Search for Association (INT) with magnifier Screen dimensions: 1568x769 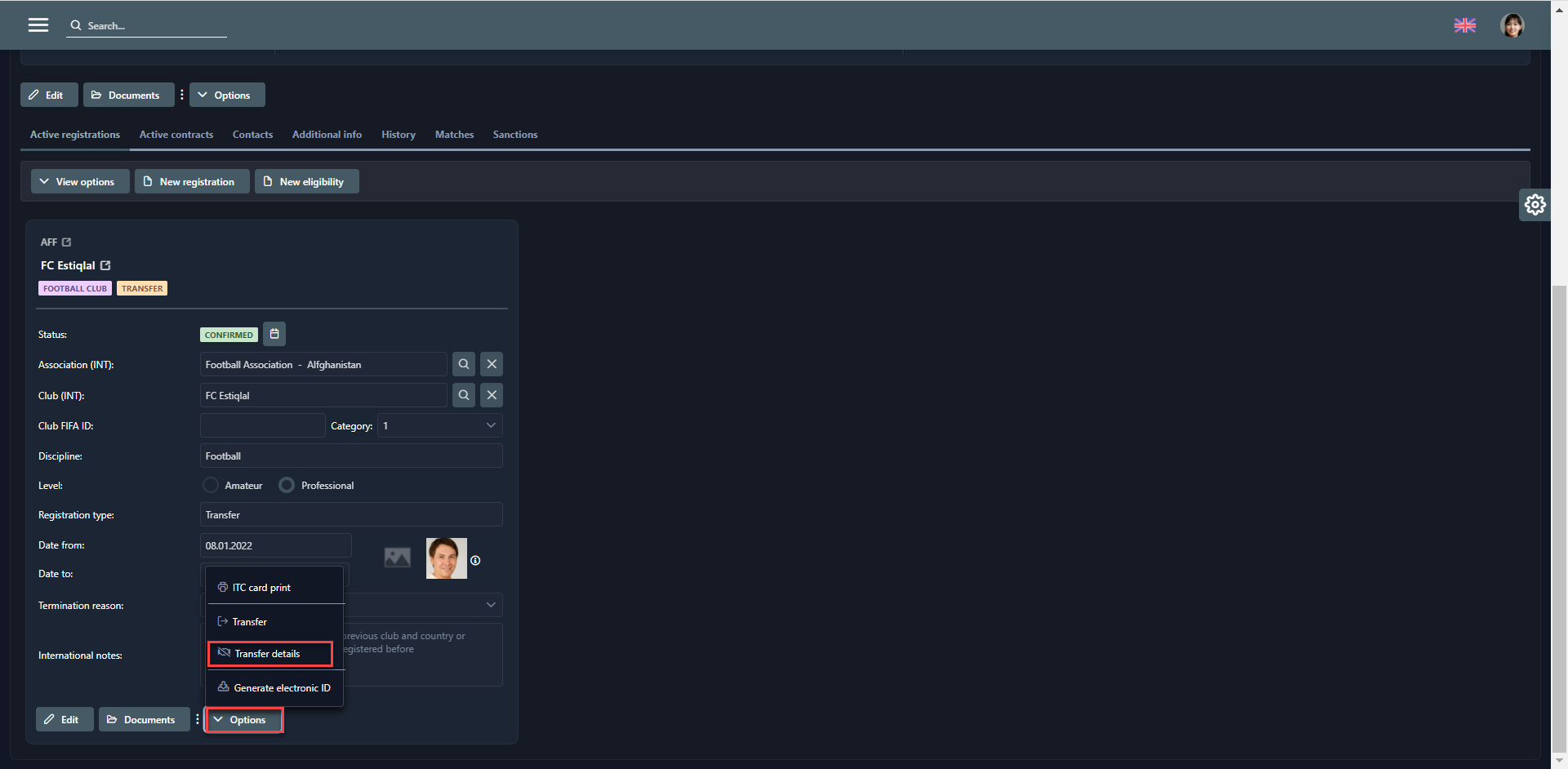pos(463,364)
